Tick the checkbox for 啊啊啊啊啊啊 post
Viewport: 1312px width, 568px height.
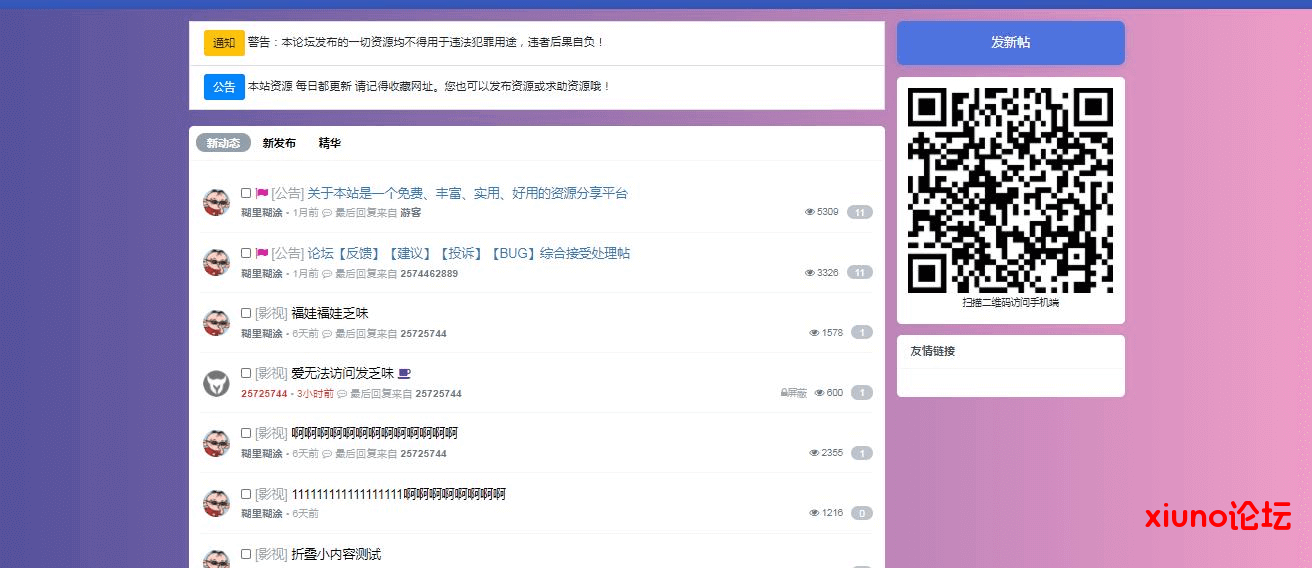246,433
